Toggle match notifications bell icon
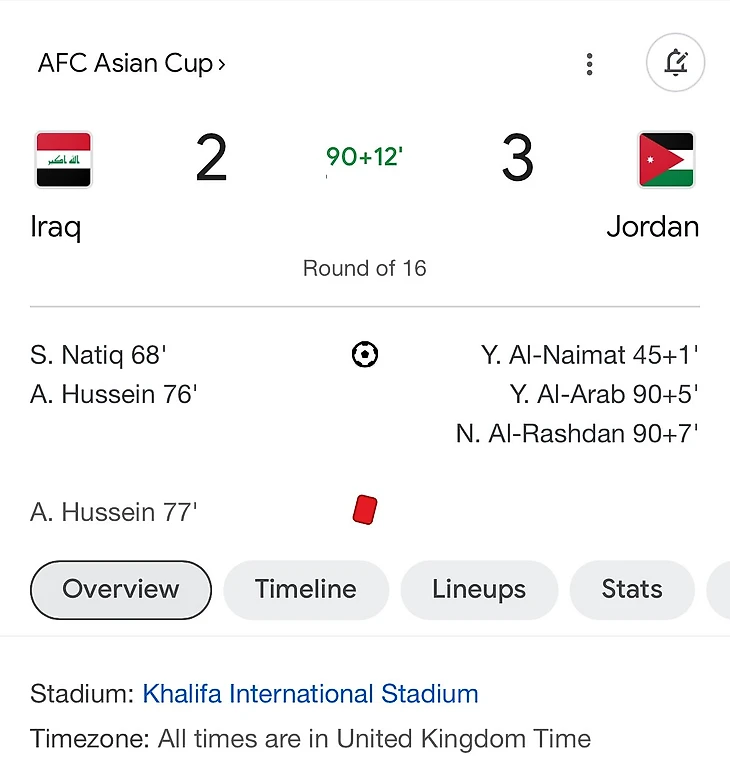Viewport: 730px width, 778px height. coord(676,64)
